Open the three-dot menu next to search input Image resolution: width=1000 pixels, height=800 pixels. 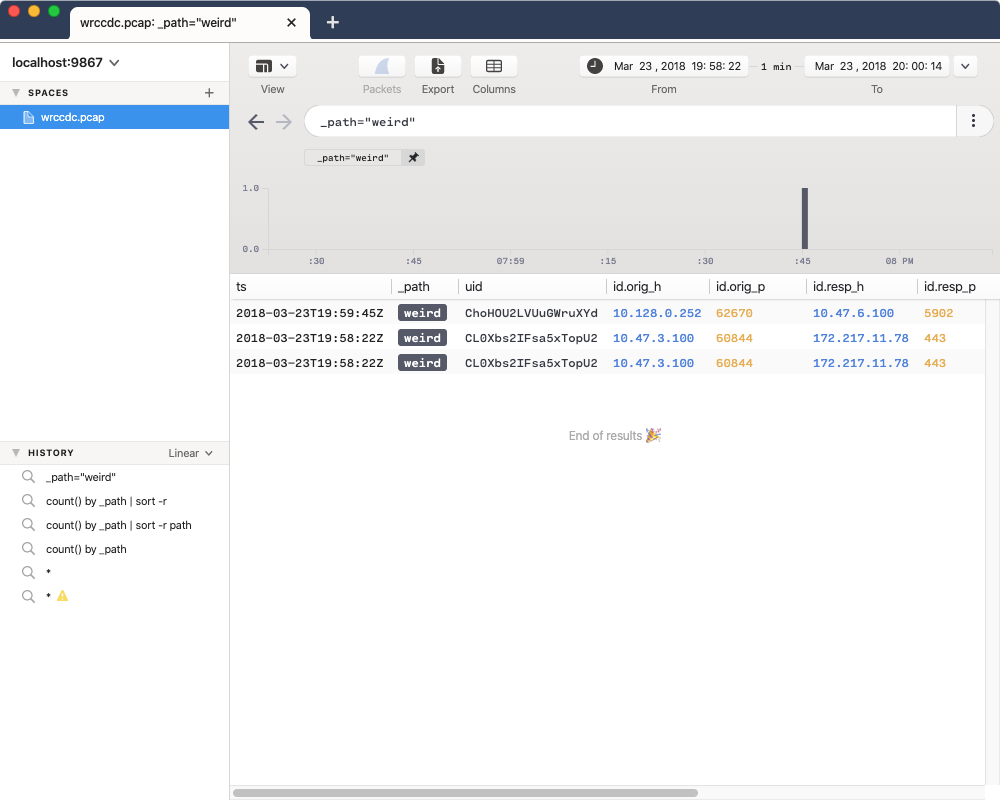(x=973, y=120)
